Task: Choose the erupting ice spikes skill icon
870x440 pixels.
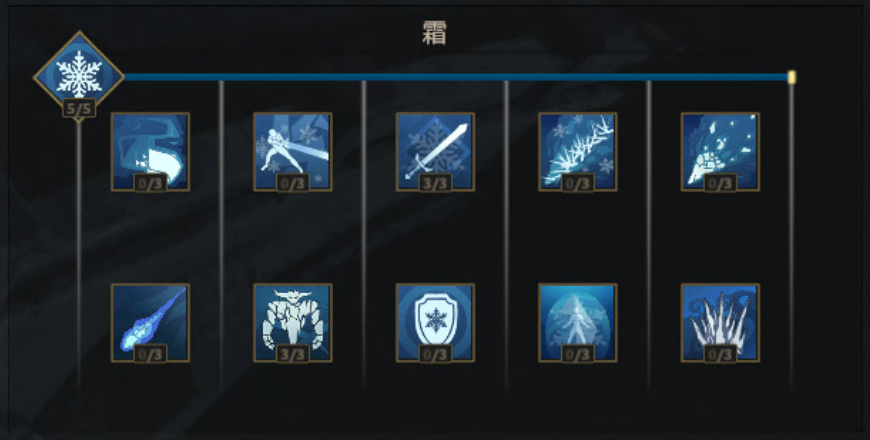Action: pyautogui.click(x=720, y=323)
